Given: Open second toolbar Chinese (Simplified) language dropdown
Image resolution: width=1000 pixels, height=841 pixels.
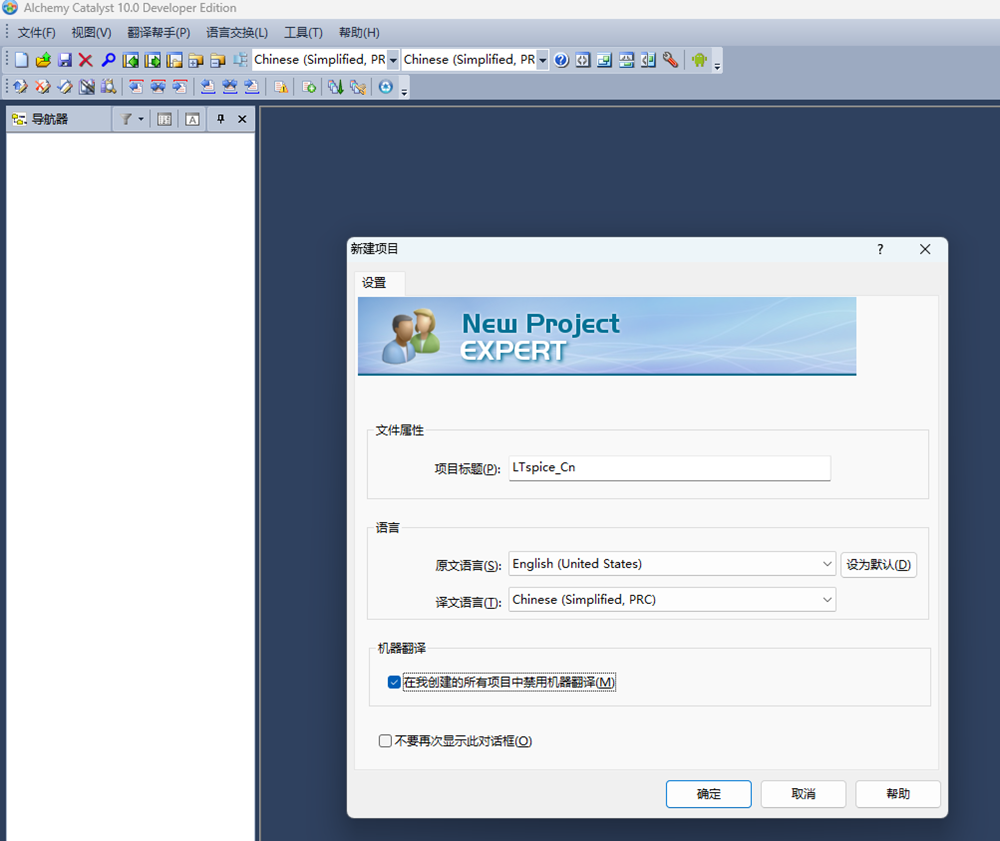Looking at the screenshot, I should click(x=543, y=60).
